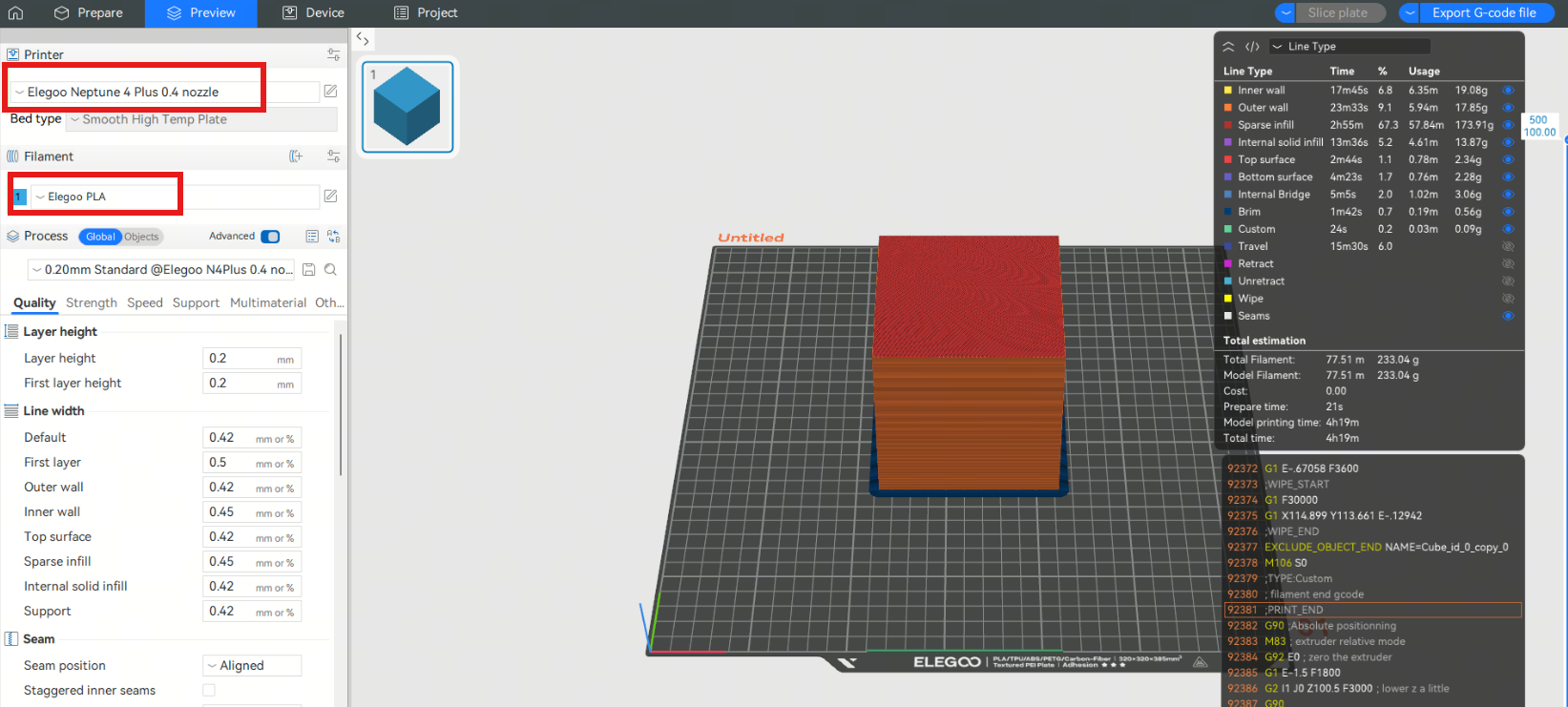The width and height of the screenshot is (1568, 707).
Task: Select Objects process scope
Action: click(141, 237)
